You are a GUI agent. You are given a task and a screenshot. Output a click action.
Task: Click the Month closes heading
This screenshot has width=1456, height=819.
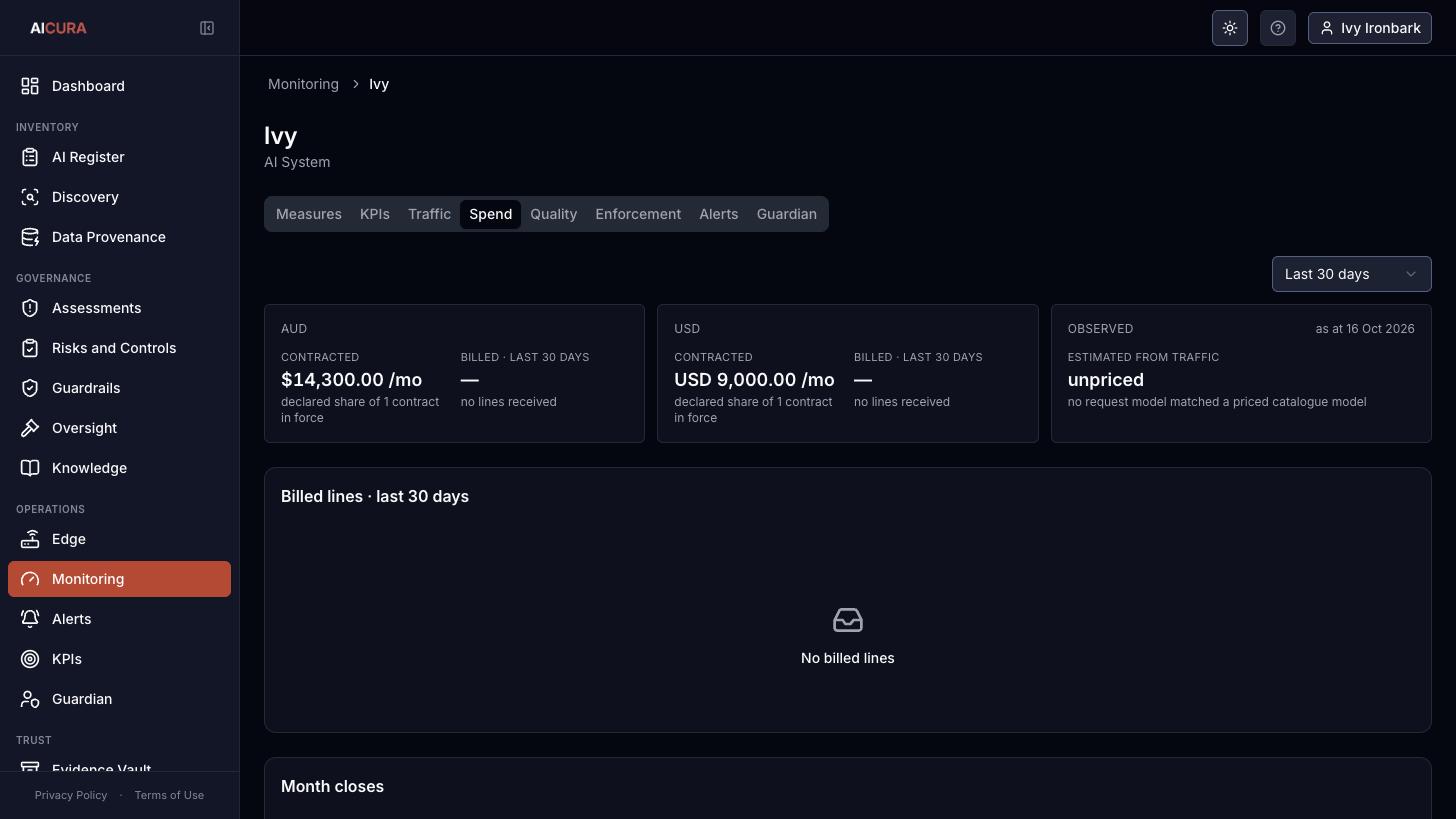[x=332, y=787]
